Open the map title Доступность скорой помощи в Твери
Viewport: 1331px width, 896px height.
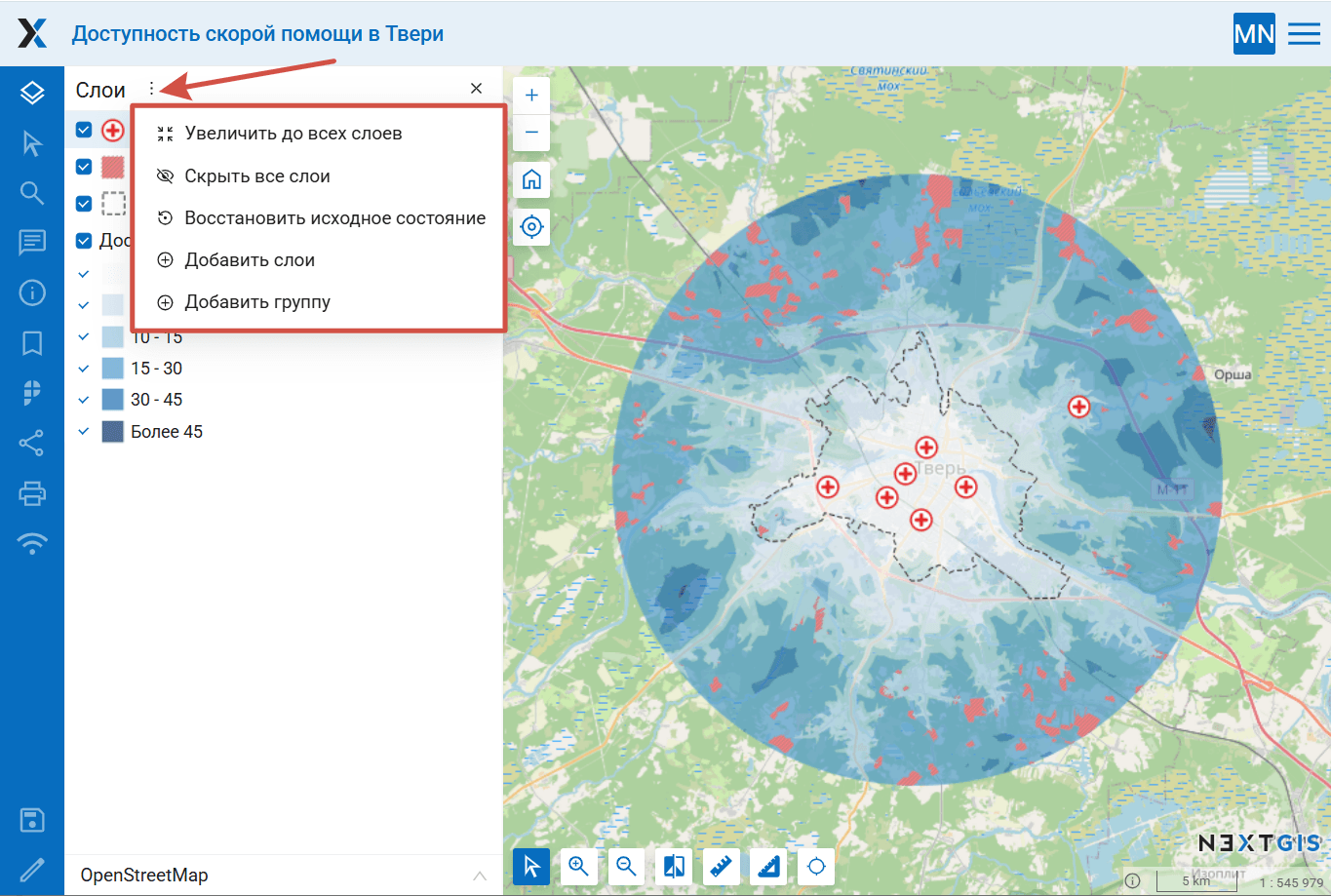pos(257,34)
